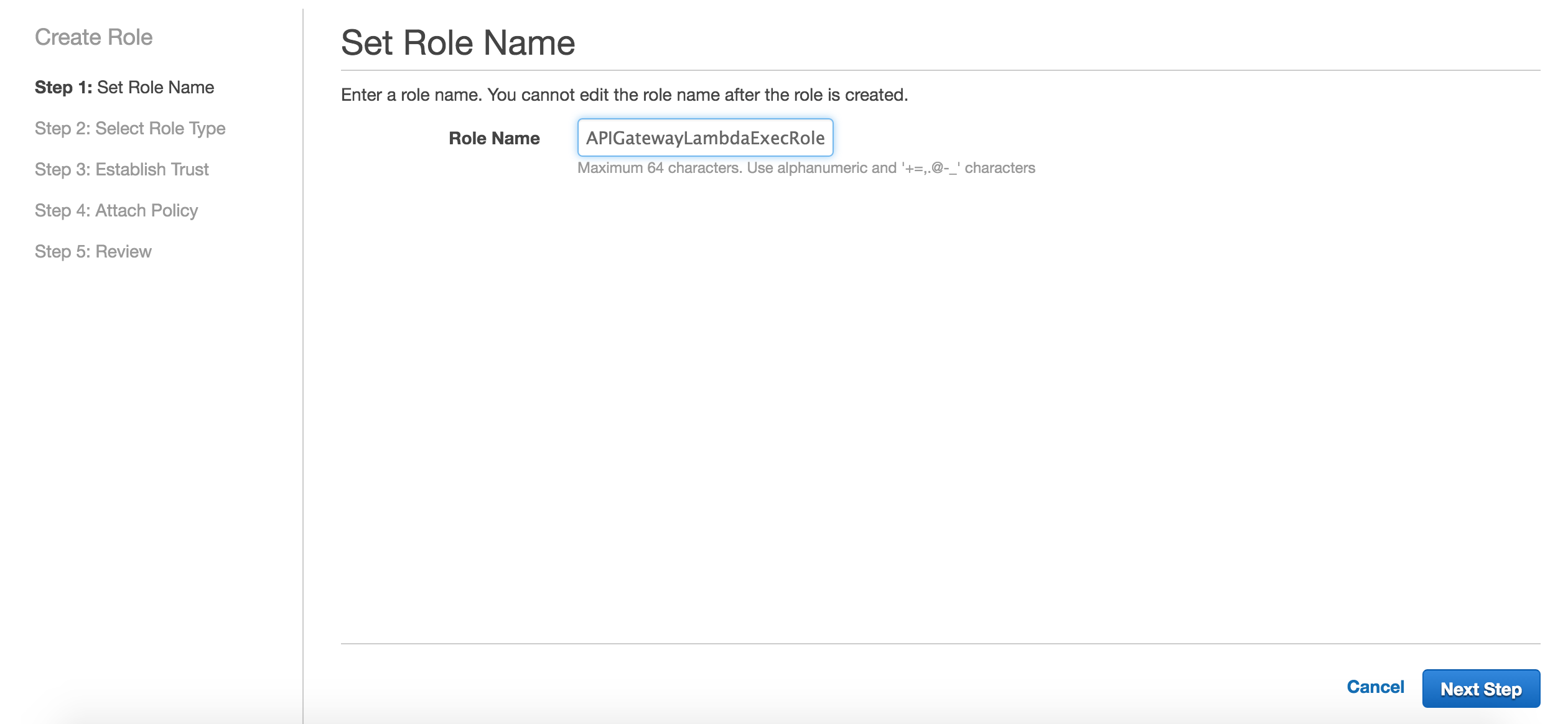This screenshot has height=724, width=1568.
Task: Navigate to Step 3: Establish Trust
Action: coord(121,169)
